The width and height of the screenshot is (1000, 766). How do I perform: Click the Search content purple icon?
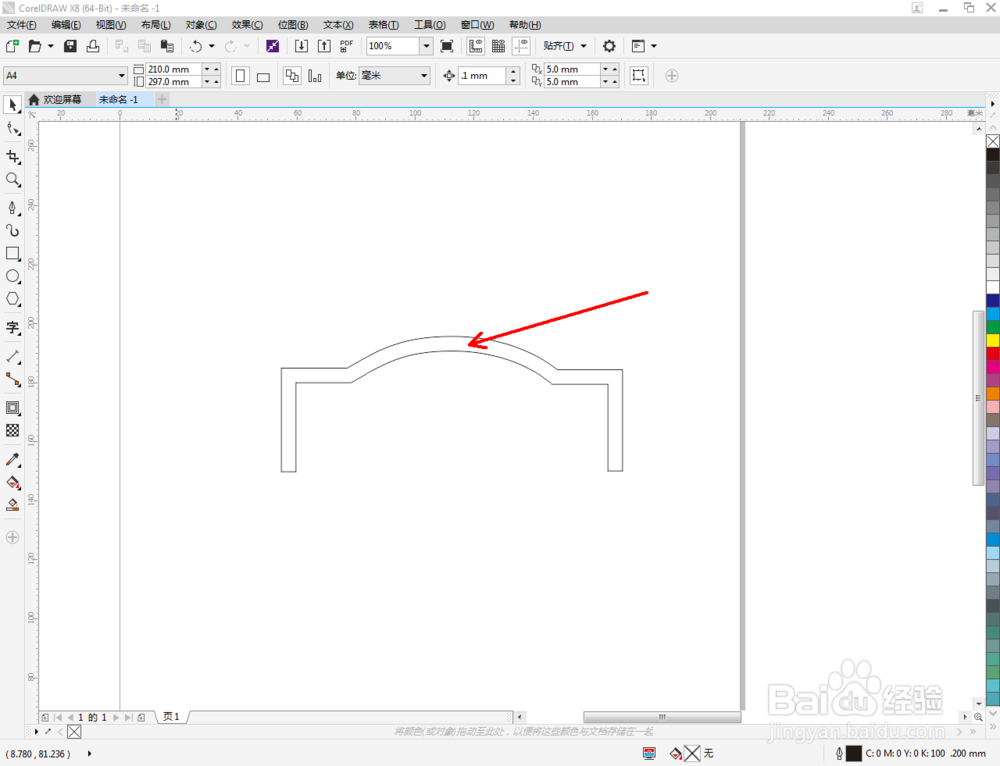pos(272,46)
